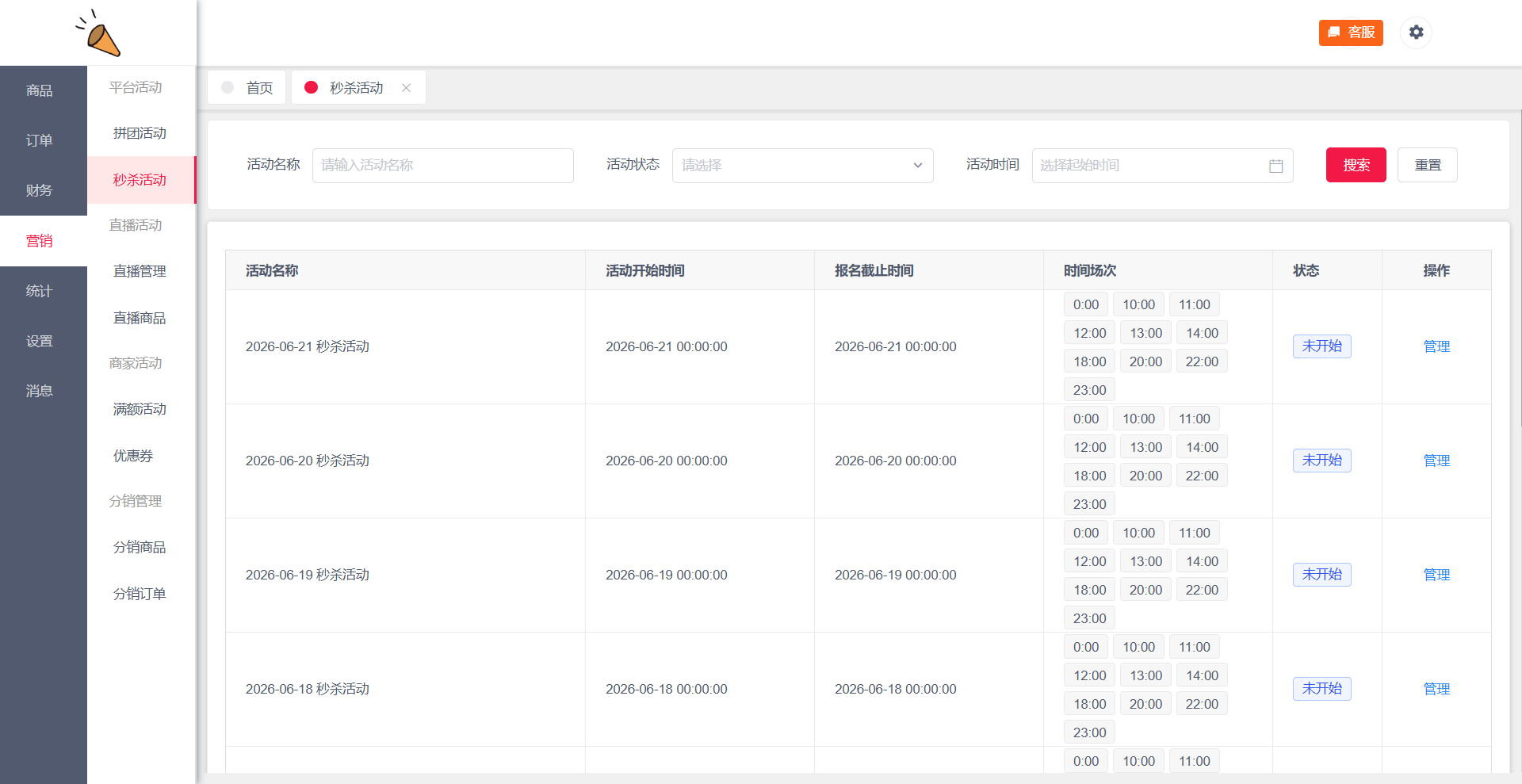Click the megaphone logo icon
This screenshot has width=1522, height=784.
(98, 33)
